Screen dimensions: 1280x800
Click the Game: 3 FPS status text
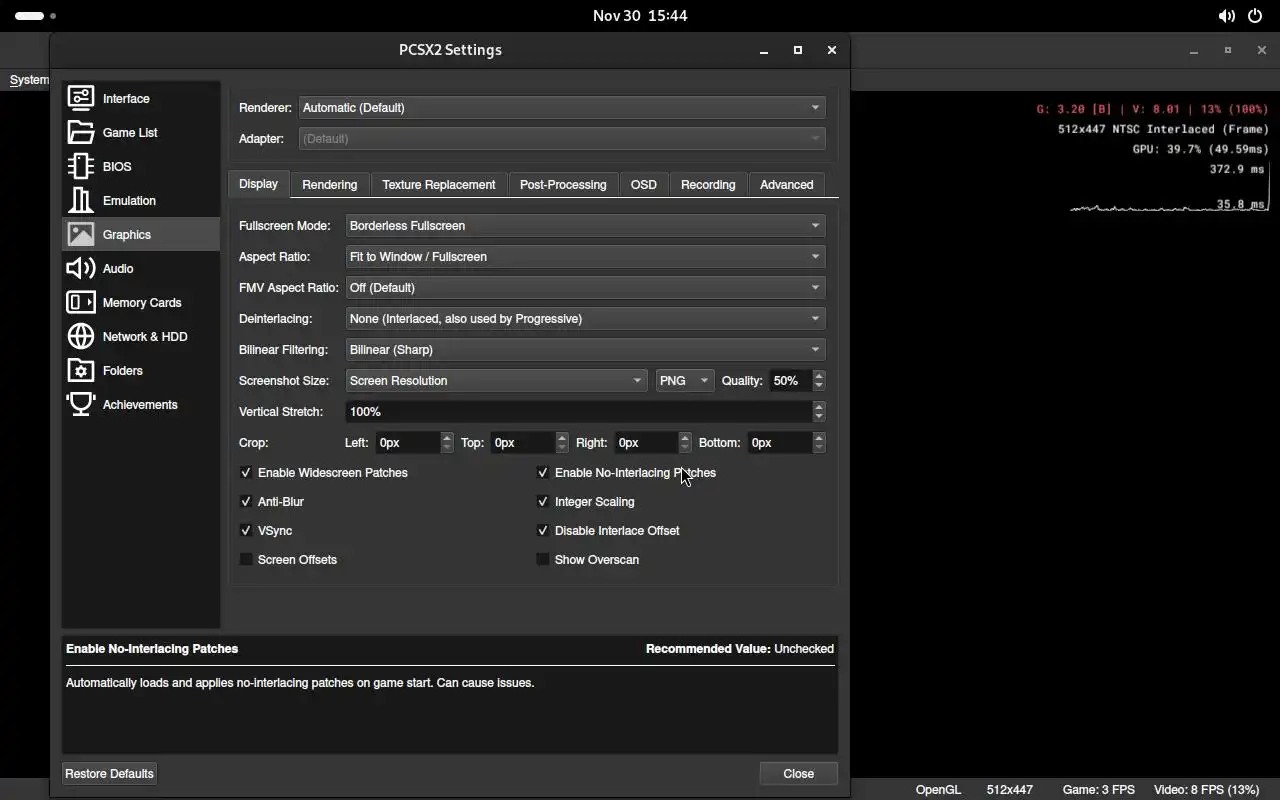(x=1098, y=789)
